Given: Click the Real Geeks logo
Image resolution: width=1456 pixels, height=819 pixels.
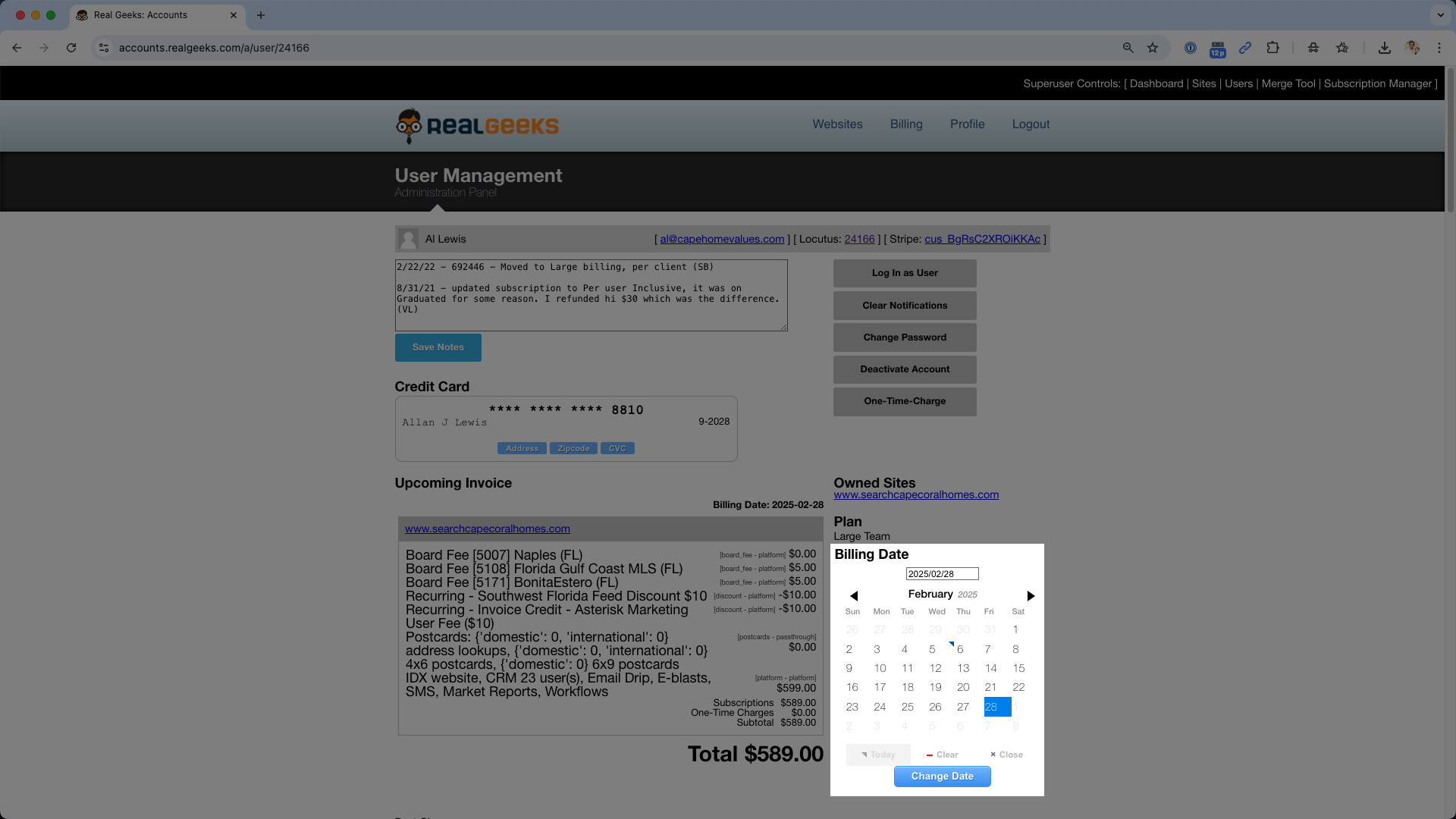Looking at the screenshot, I should (x=477, y=126).
